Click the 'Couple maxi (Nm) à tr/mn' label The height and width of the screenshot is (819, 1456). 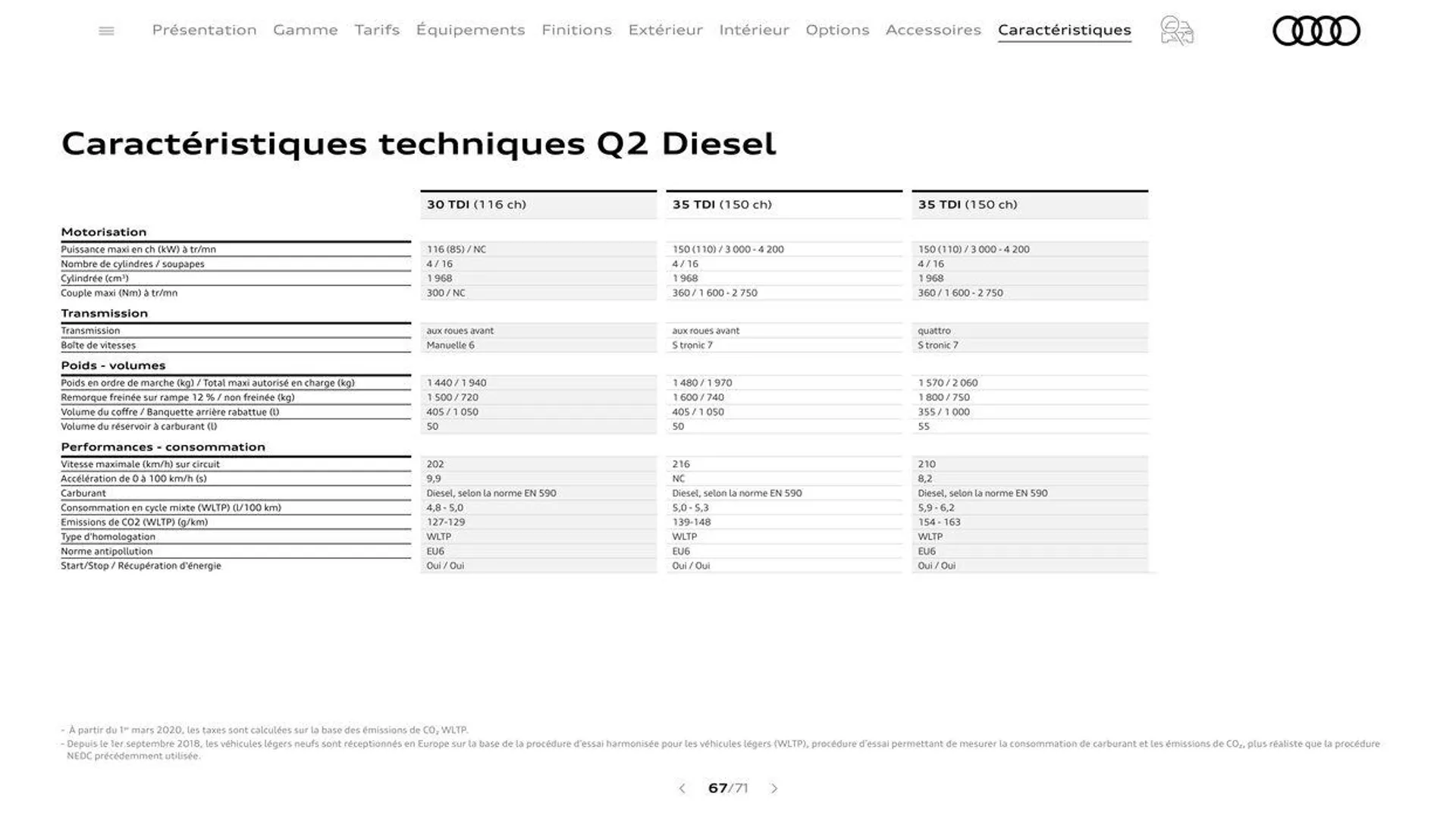pos(119,293)
